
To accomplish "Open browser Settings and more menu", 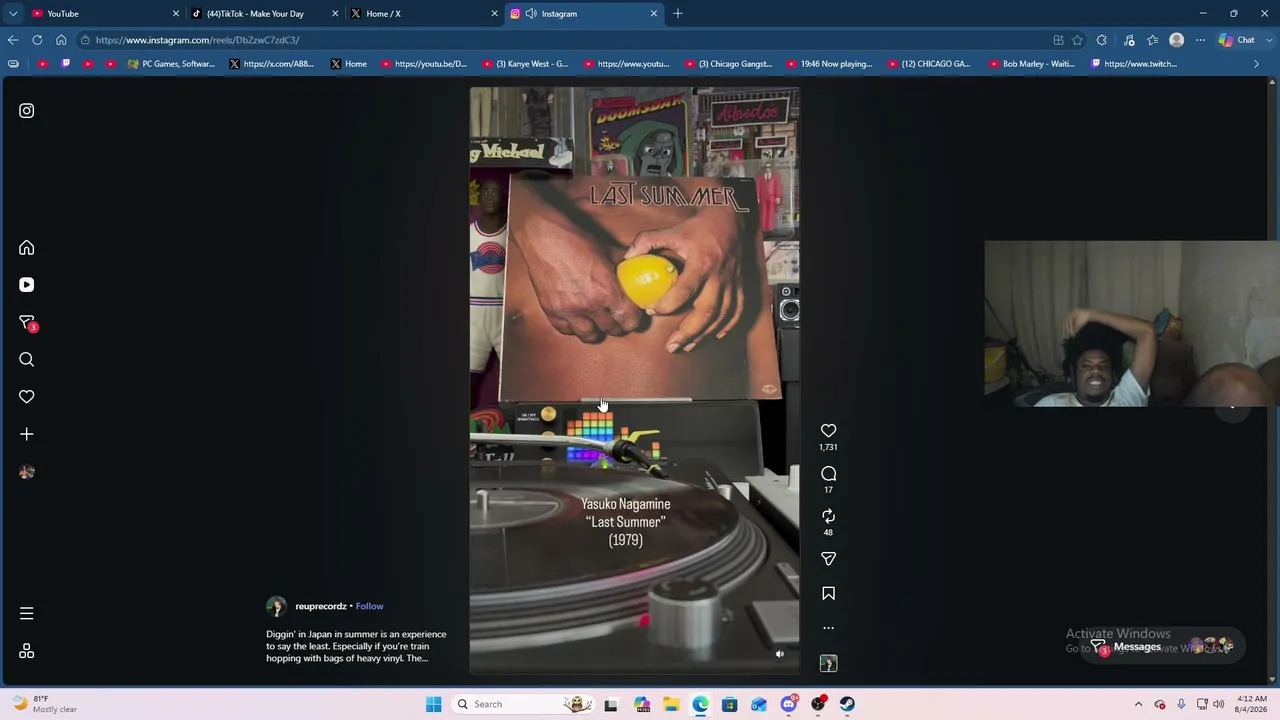I will (1201, 40).
